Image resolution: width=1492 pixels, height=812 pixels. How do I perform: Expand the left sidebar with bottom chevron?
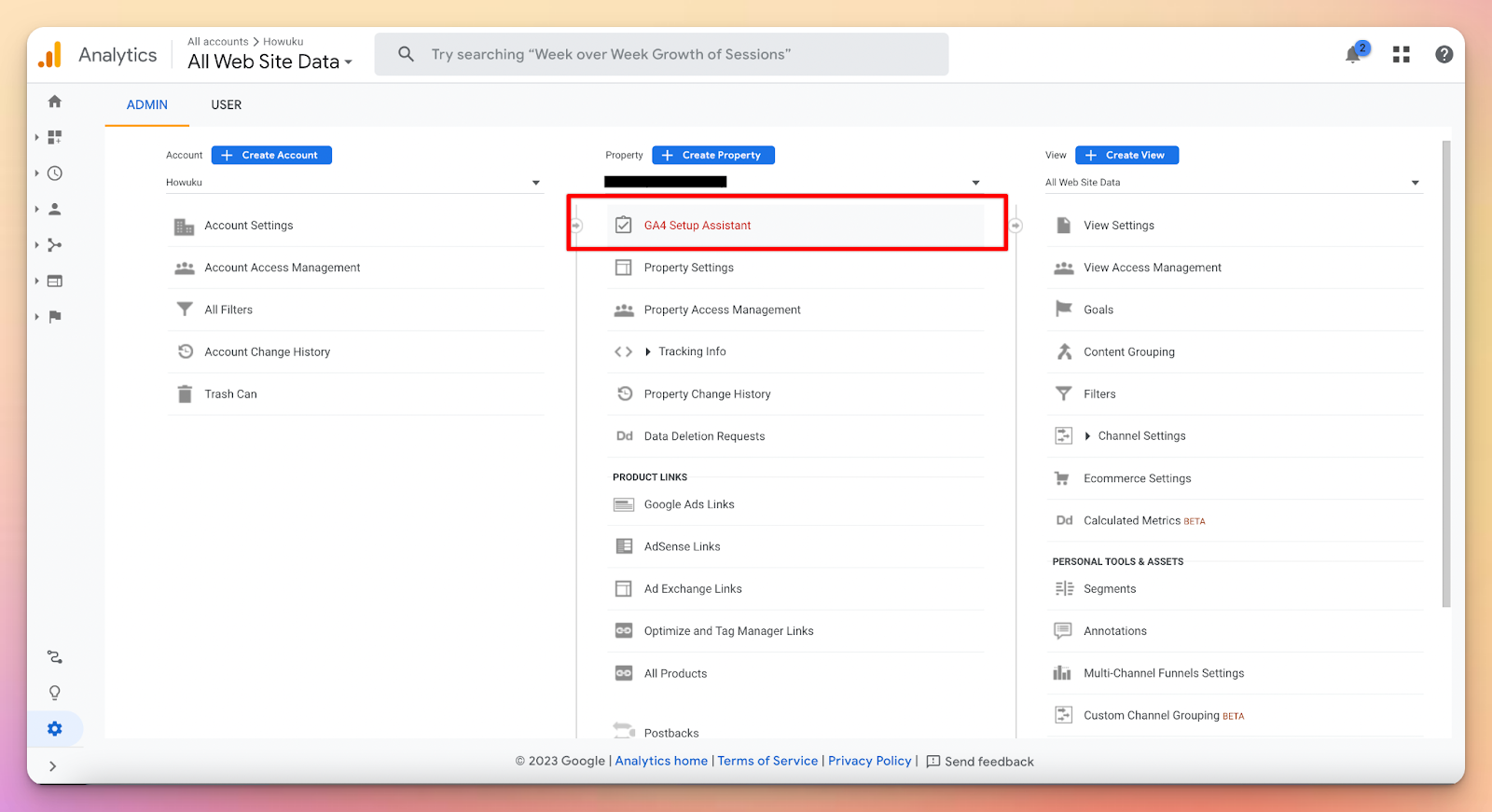click(53, 766)
